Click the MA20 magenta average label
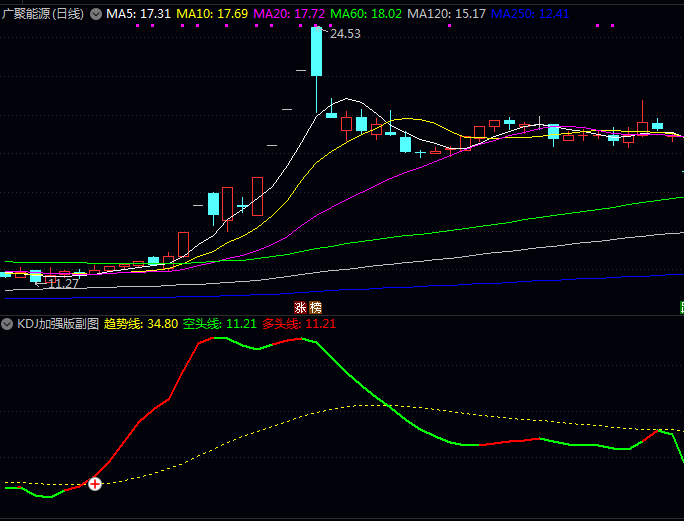Screen dimensions: 684x521 point(289,14)
